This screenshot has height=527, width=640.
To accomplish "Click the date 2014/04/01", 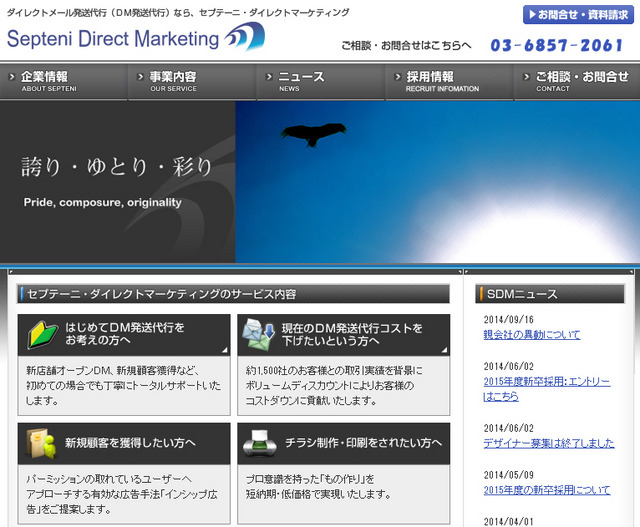I will pyautogui.click(x=509, y=522).
